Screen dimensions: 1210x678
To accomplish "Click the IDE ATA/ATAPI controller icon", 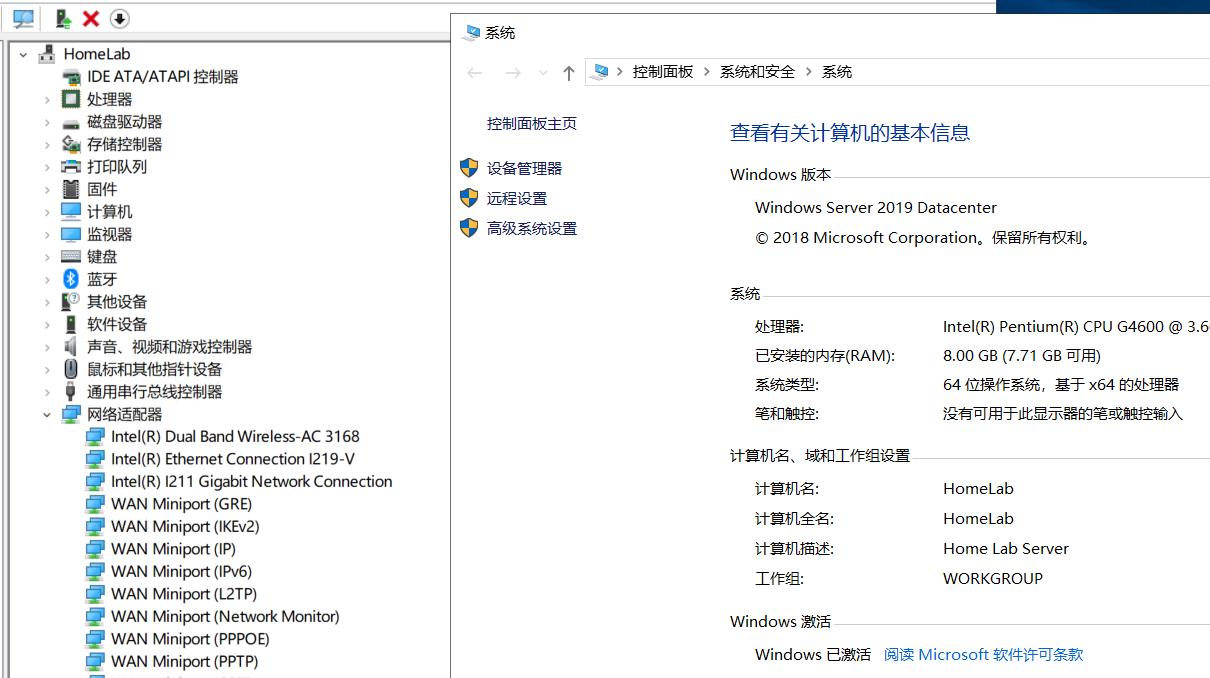I will point(71,77).
